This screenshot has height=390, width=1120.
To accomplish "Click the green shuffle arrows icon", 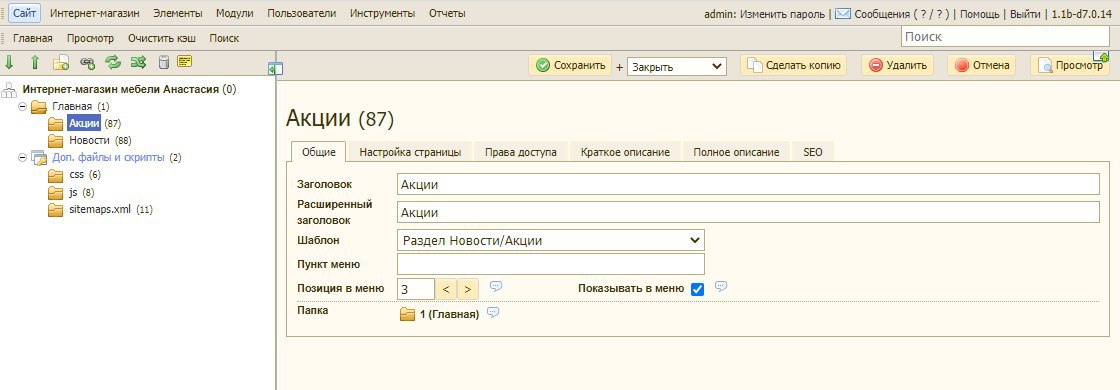I will [x=139, y=62].
